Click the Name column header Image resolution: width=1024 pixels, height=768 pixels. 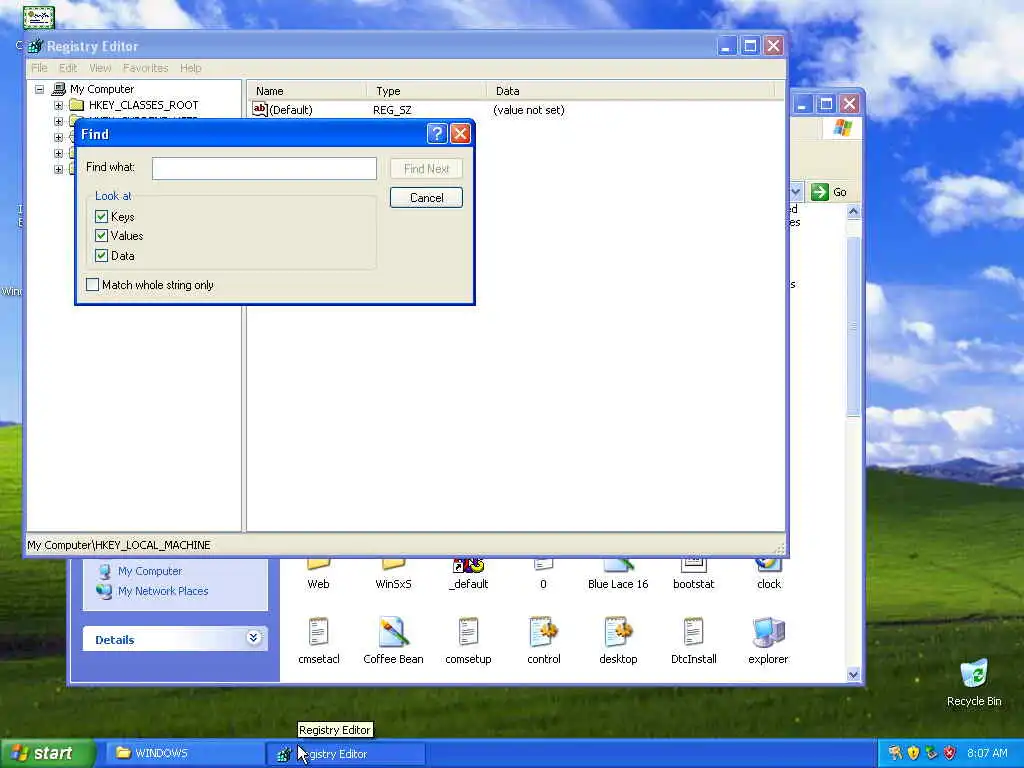coord(307,91)
